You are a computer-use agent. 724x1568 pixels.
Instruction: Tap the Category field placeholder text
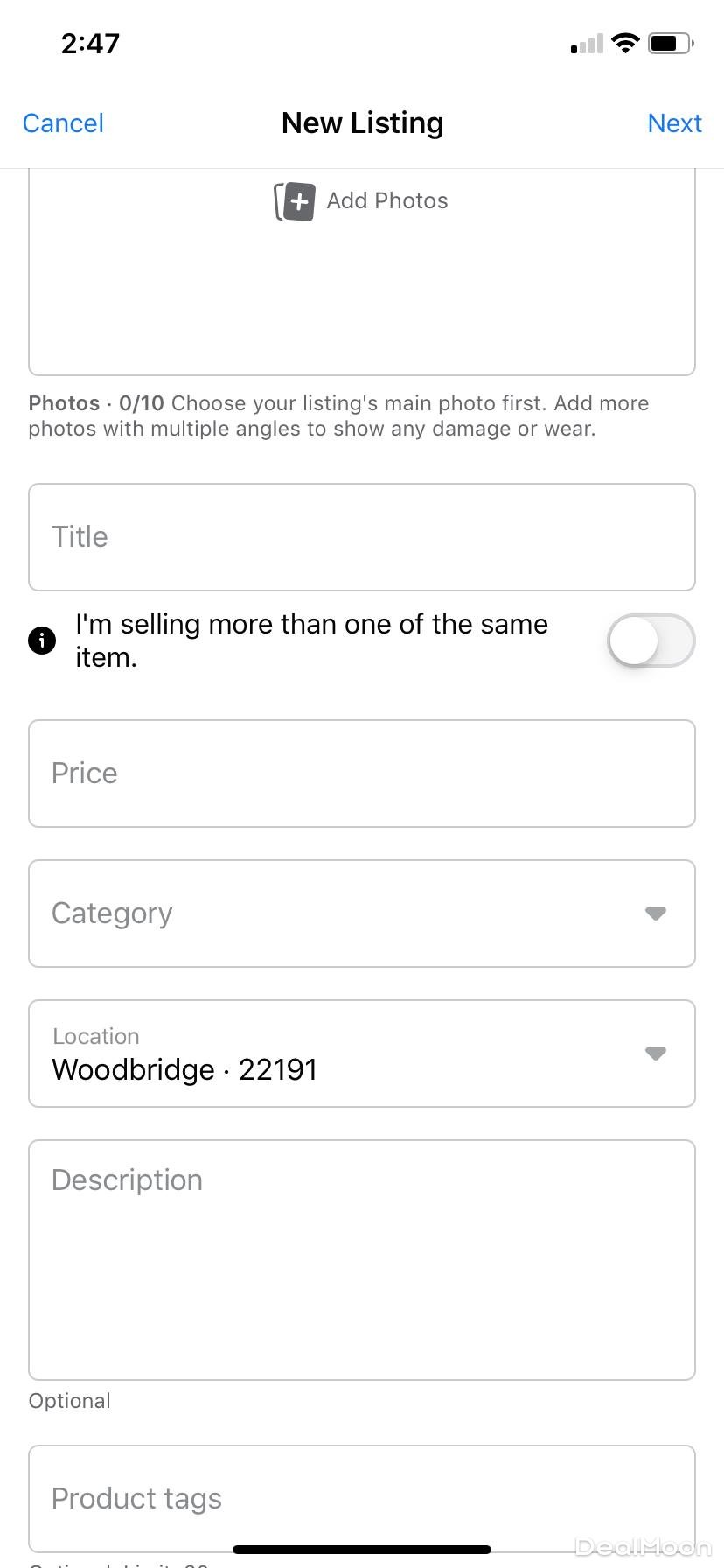pyautogui.click(x=112, y=913)
